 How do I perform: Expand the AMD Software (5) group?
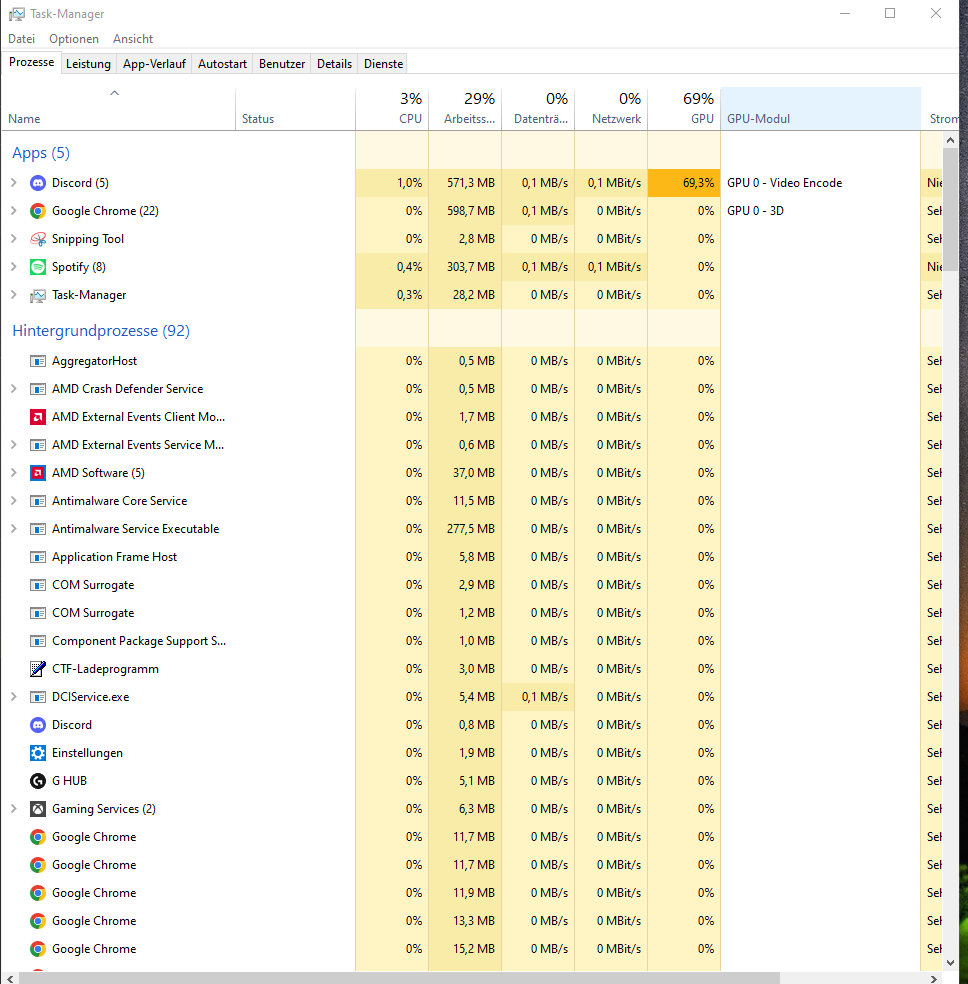[14, 473]
